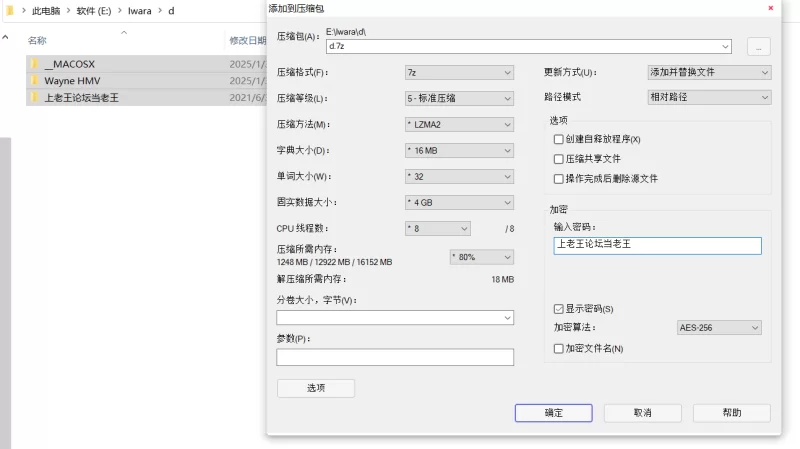Toggle 压缩共享文件 checkbox
The image size is (800, 449).
558,159
